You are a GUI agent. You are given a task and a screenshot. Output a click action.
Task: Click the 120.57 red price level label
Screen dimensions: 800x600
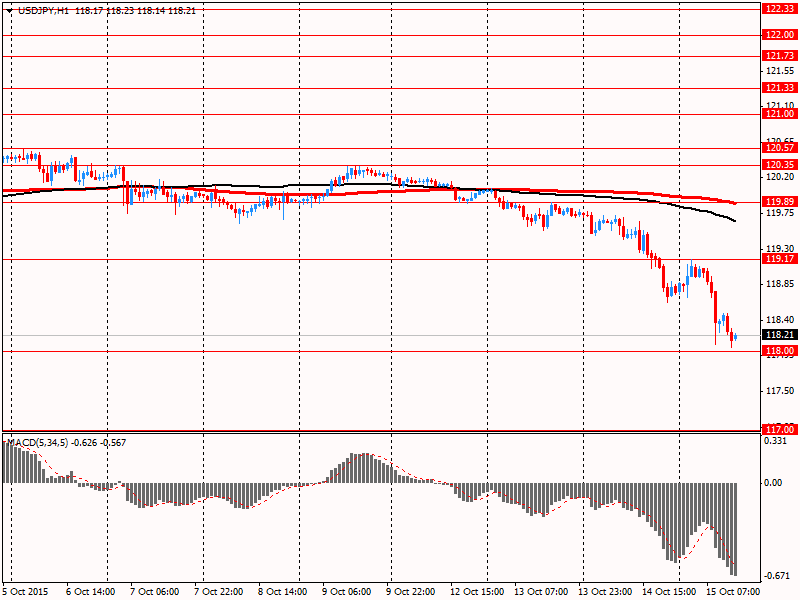point(779,148)
